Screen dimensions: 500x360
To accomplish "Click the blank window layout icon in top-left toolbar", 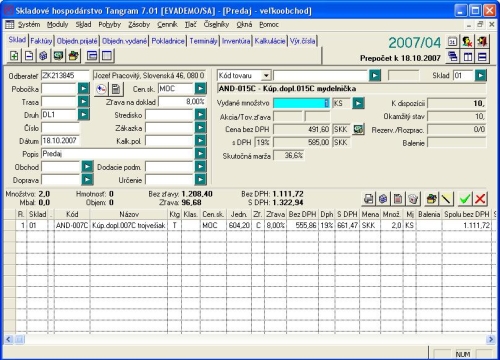I will [x=107, y=56].
